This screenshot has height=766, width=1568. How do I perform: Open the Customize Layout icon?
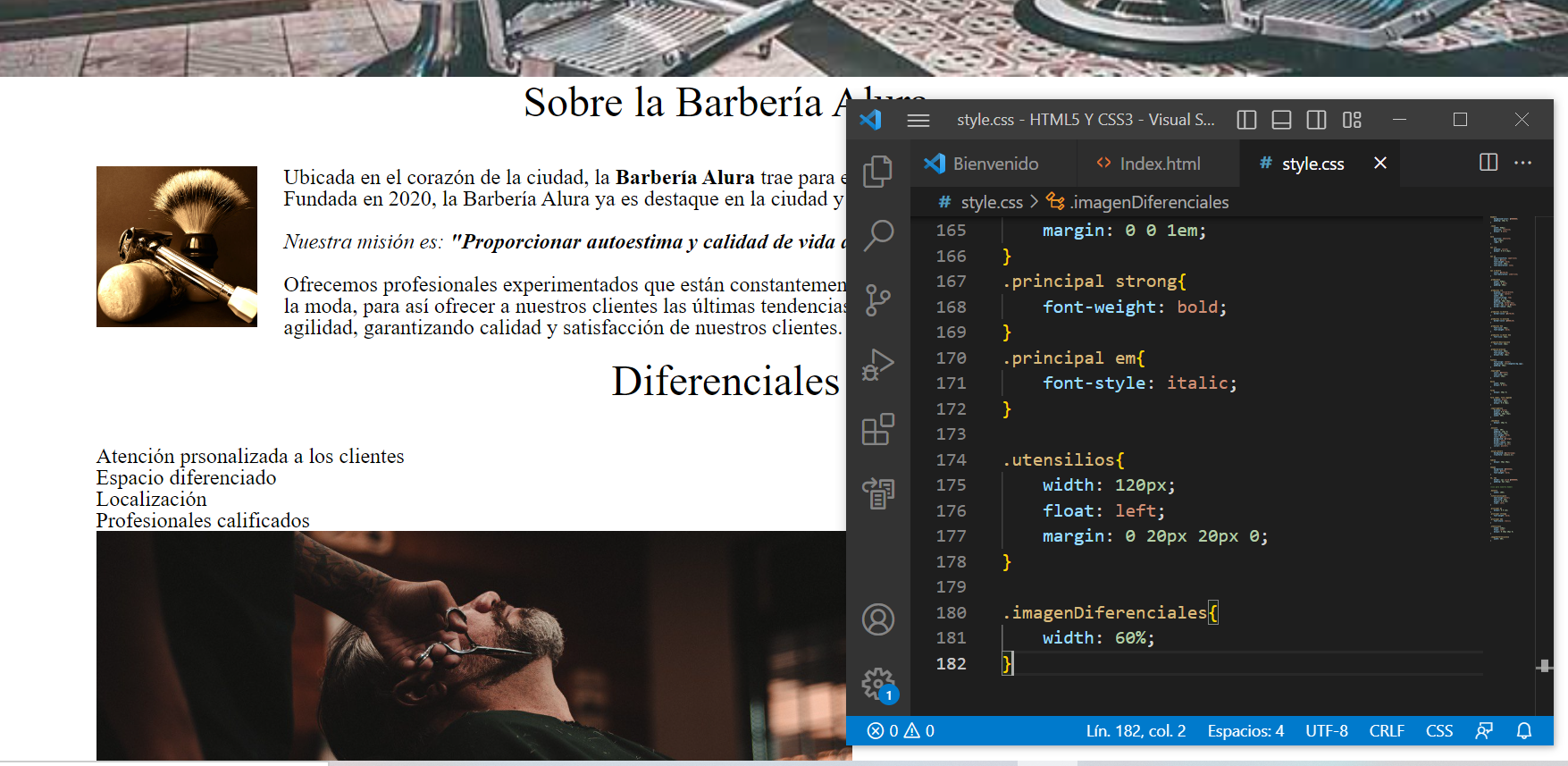pyautogui.click(x=1352, y=120)
